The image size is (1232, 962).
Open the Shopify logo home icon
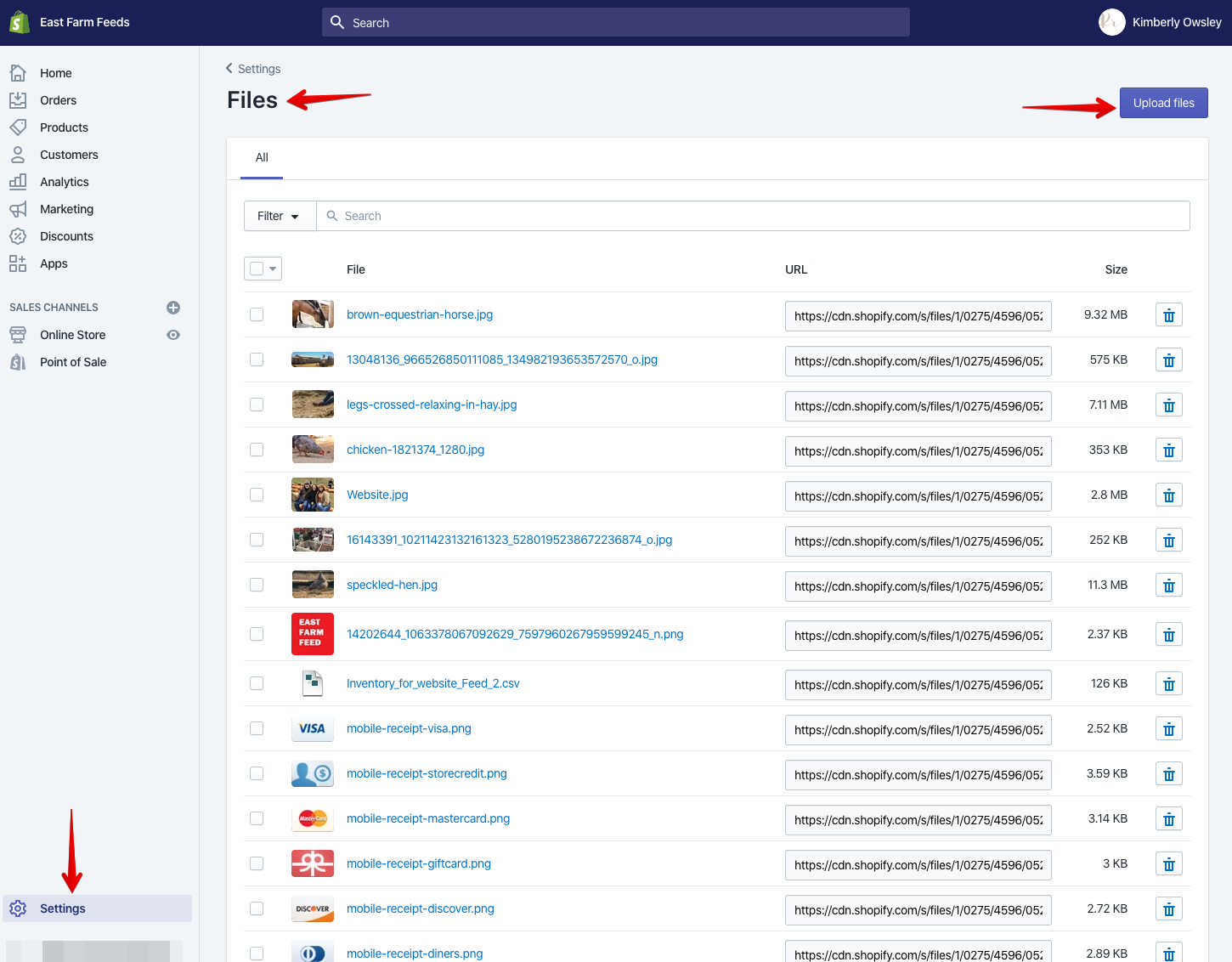[19, 21]
